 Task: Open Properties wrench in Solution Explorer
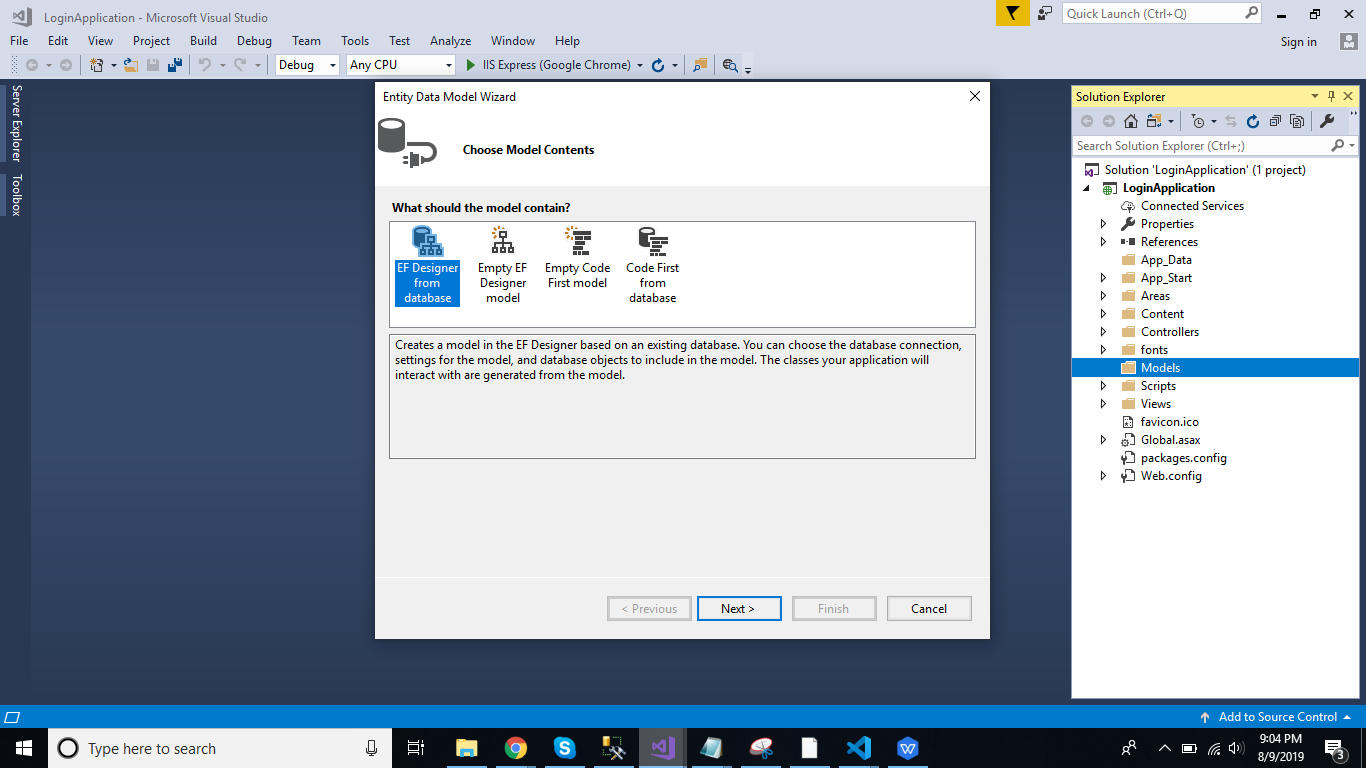tap(1327, 121)
